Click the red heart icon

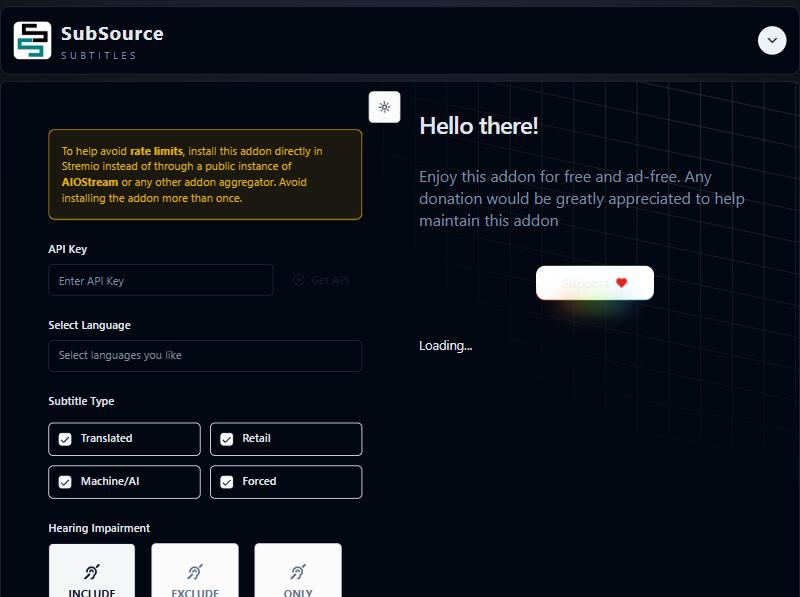click(621, 283)
